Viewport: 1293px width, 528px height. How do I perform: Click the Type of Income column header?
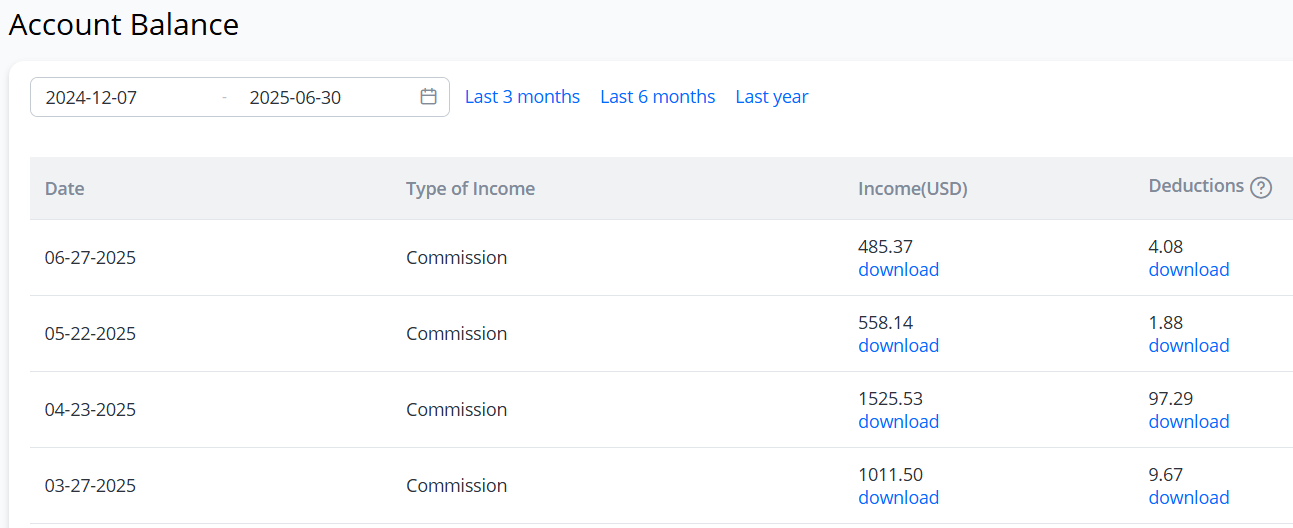470,188
